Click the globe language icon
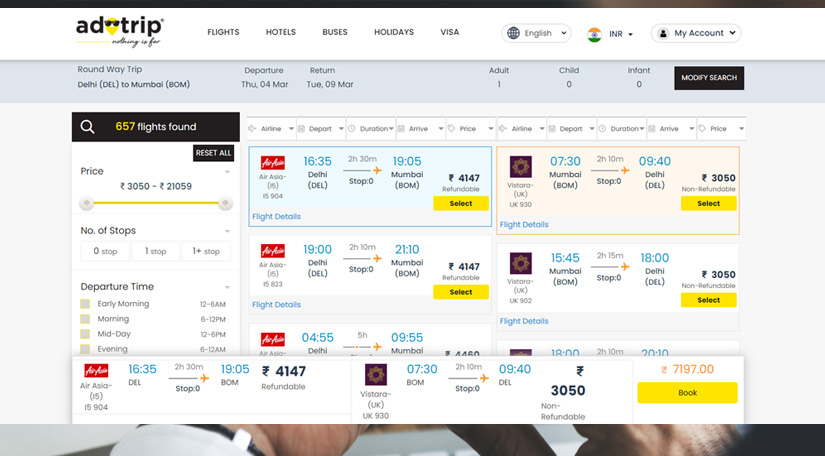 click(x=514, y=33)
